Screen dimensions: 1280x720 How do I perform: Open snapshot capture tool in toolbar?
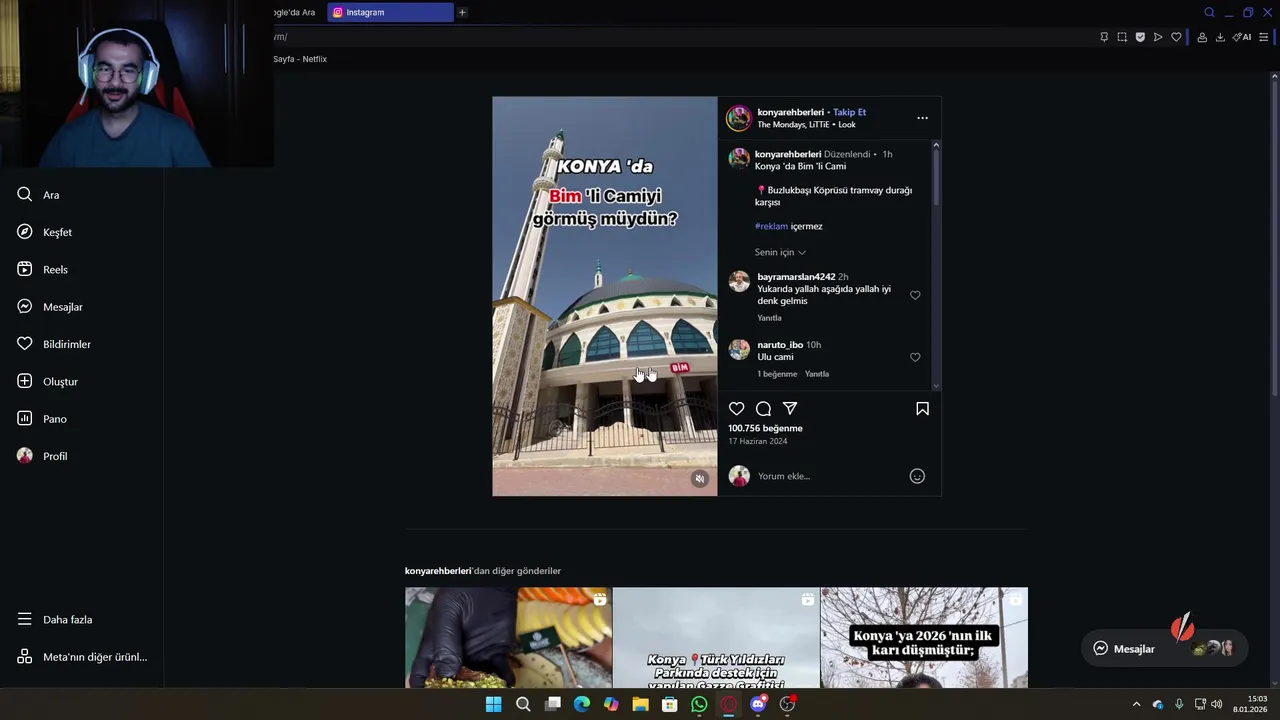[1122, 37]
